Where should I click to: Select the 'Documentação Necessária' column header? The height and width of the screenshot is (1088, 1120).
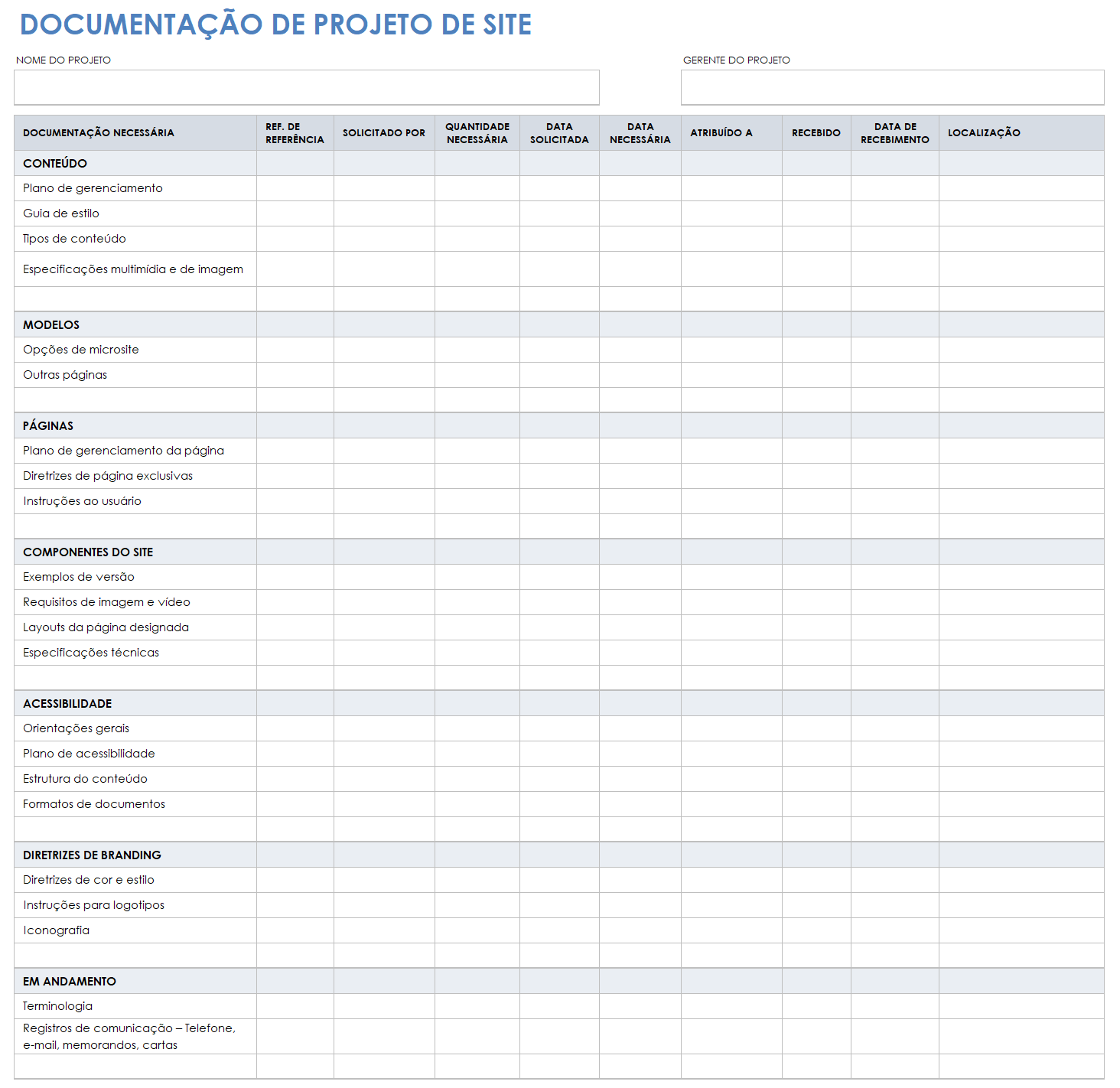(x=135, y=133)
